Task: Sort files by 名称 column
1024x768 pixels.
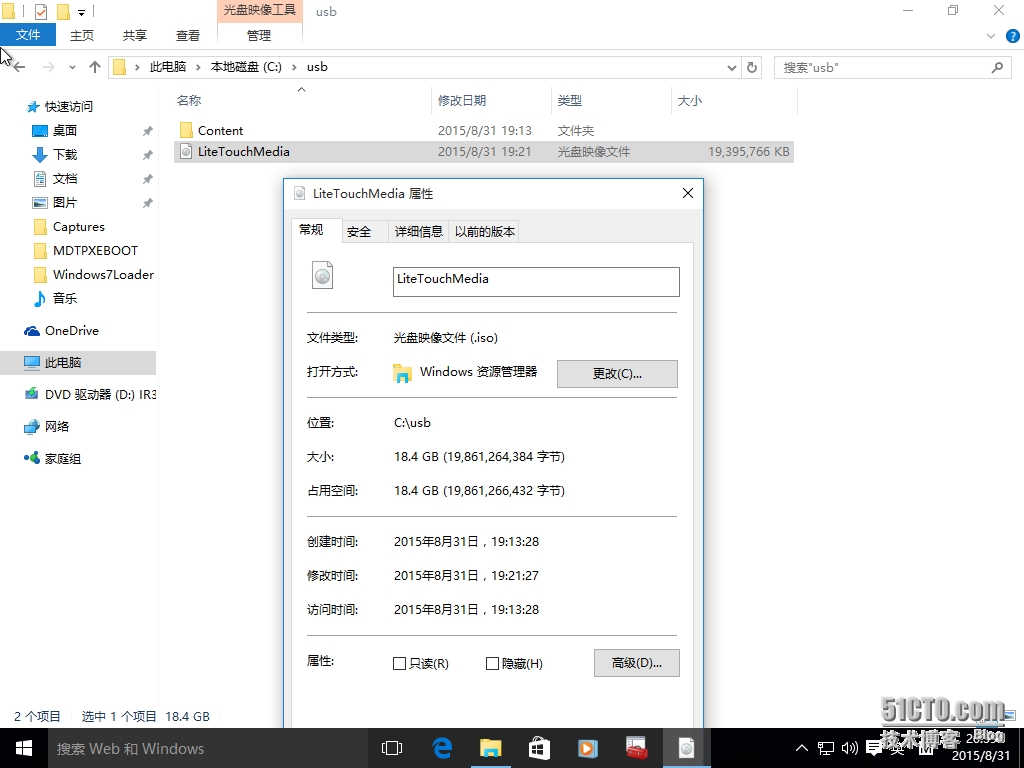Action: tap(189, 101)
